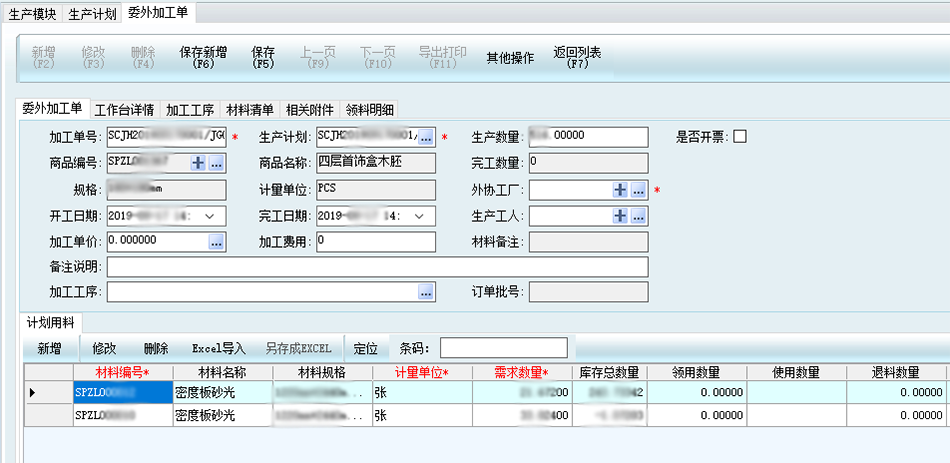The height and width of the screenshot is (463, 950).
Task: Click into the 备注说明 text field
Action: (378, 267)
